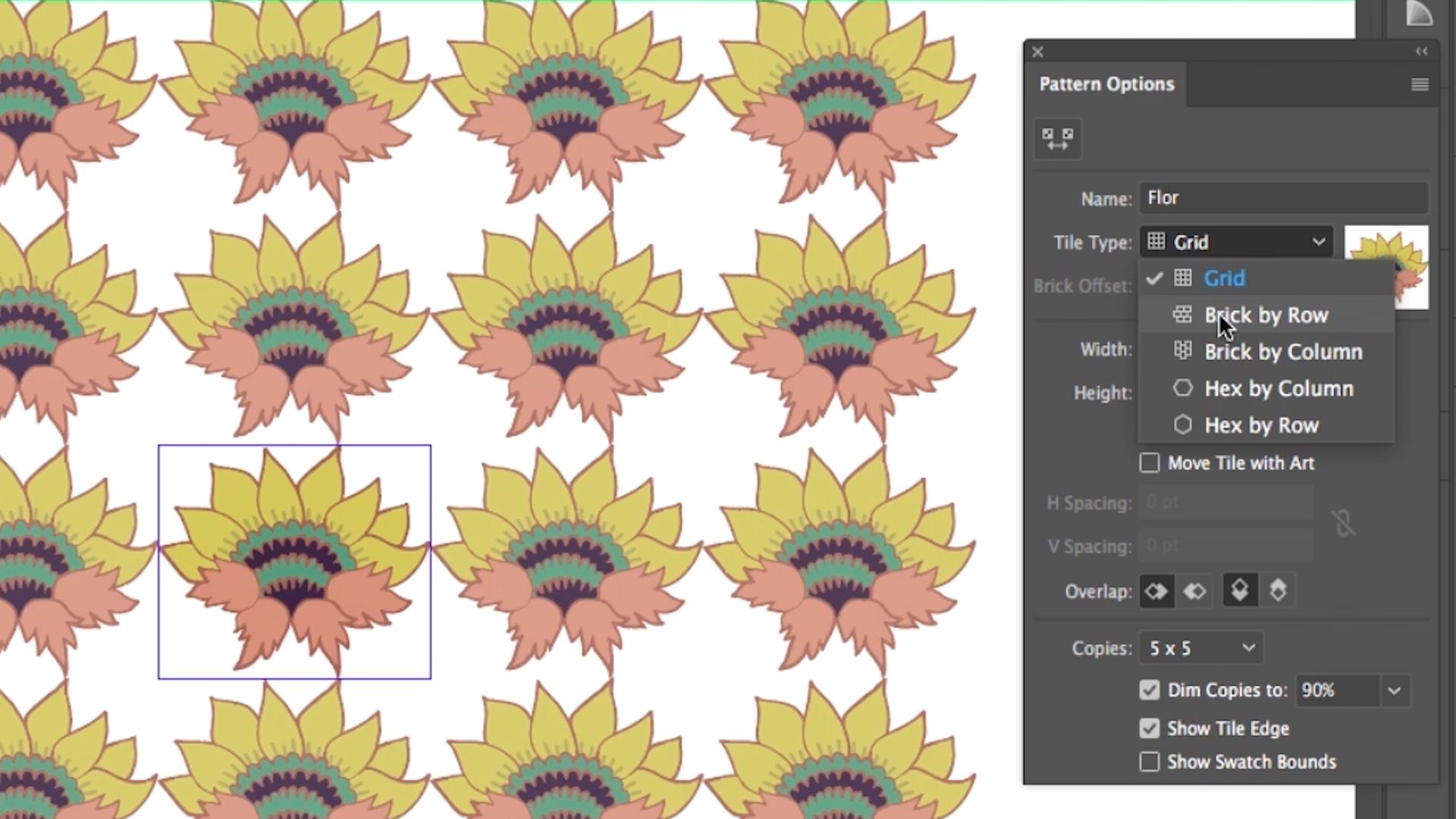Select Right in Front overlap icon

pos(1195,591)
